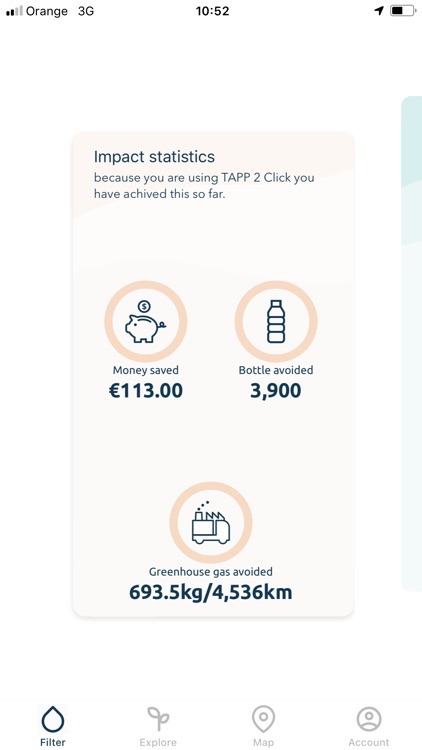422x750 pixels.
Task: Tap the battery indicator in status bar
Action: click(x=403, y=11)
